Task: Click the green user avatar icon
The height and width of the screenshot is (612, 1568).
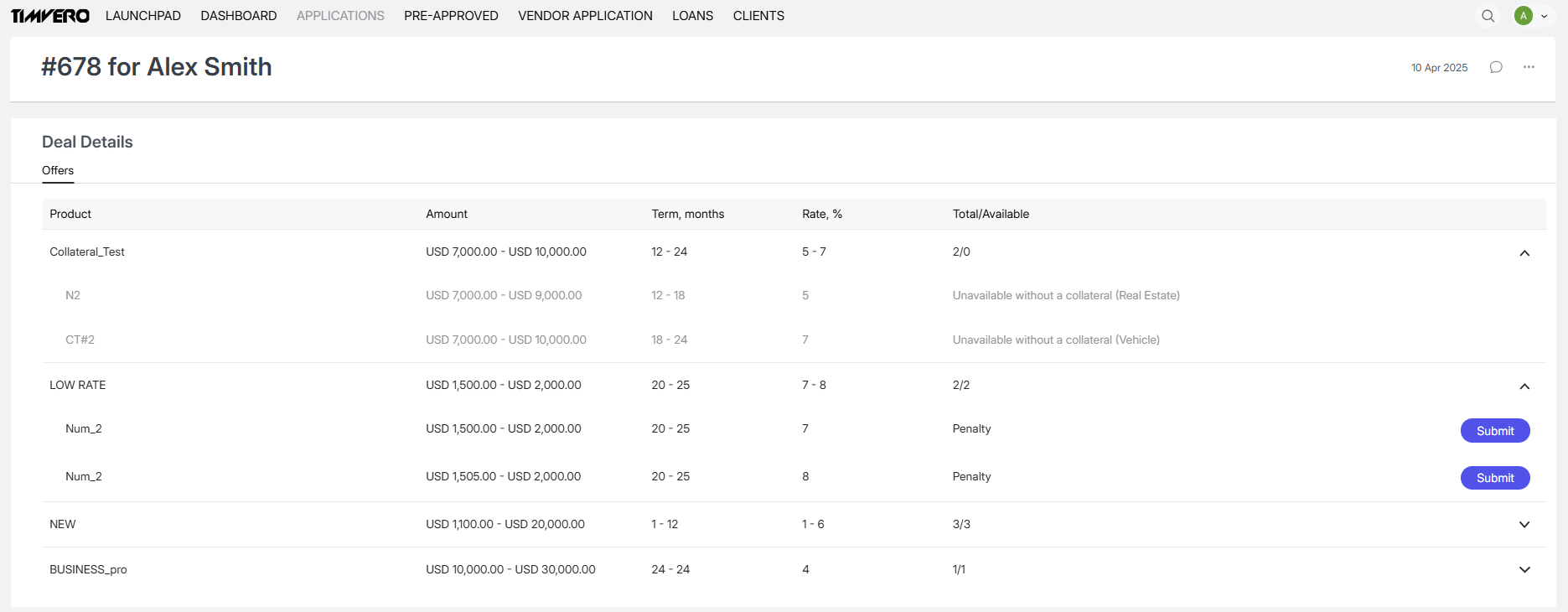Action: 1523,16
